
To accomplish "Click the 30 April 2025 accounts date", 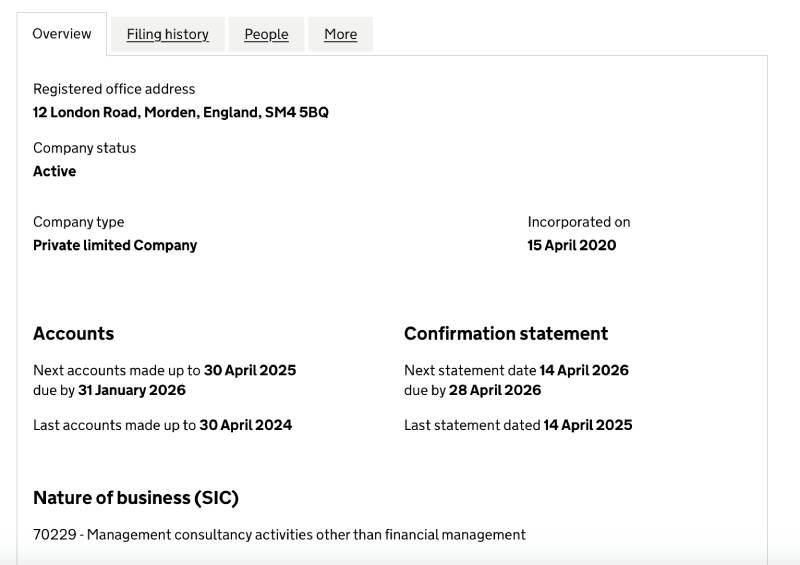I will pos(250,370).
